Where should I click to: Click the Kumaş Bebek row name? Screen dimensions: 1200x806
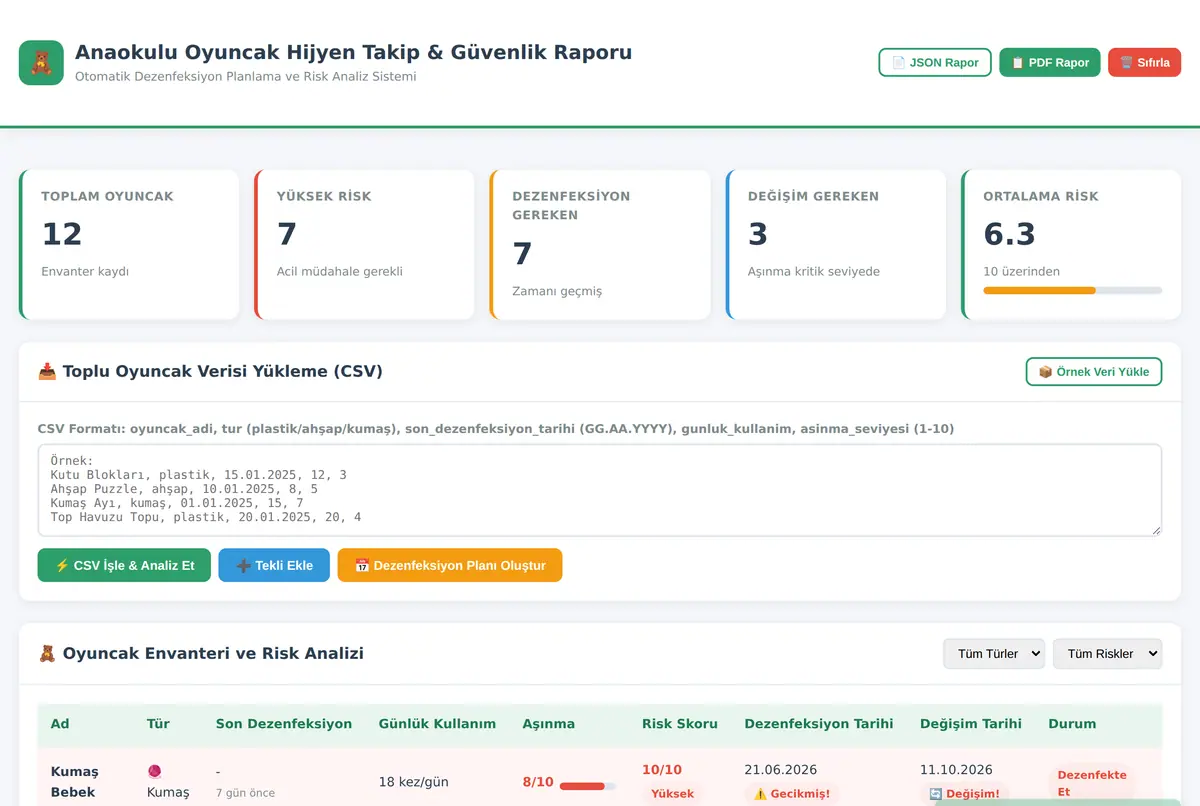(x=75, y=781)
